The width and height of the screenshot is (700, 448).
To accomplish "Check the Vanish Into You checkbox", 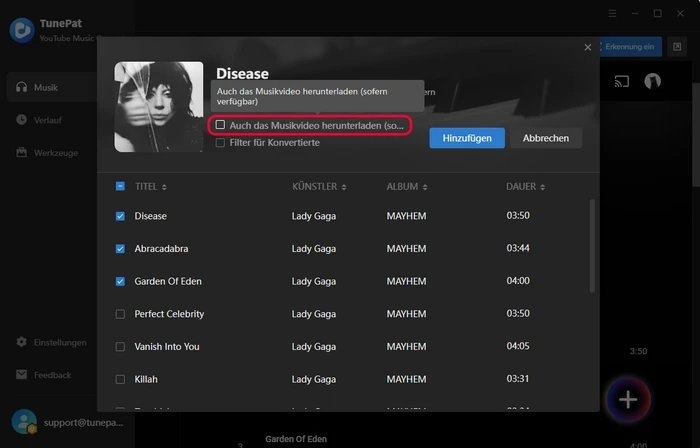I will tap(120, 347).
